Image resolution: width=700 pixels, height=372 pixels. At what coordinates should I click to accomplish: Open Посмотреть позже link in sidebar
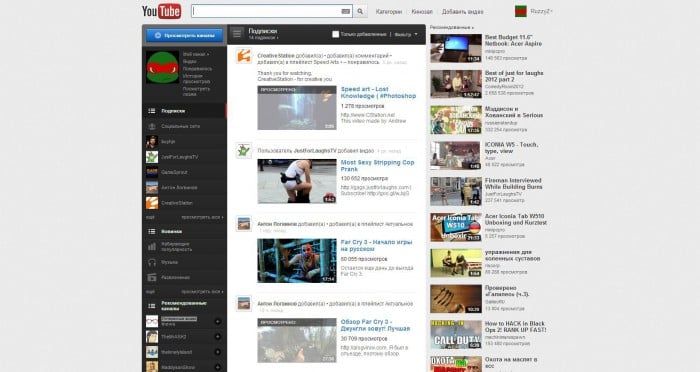(196, 91)
